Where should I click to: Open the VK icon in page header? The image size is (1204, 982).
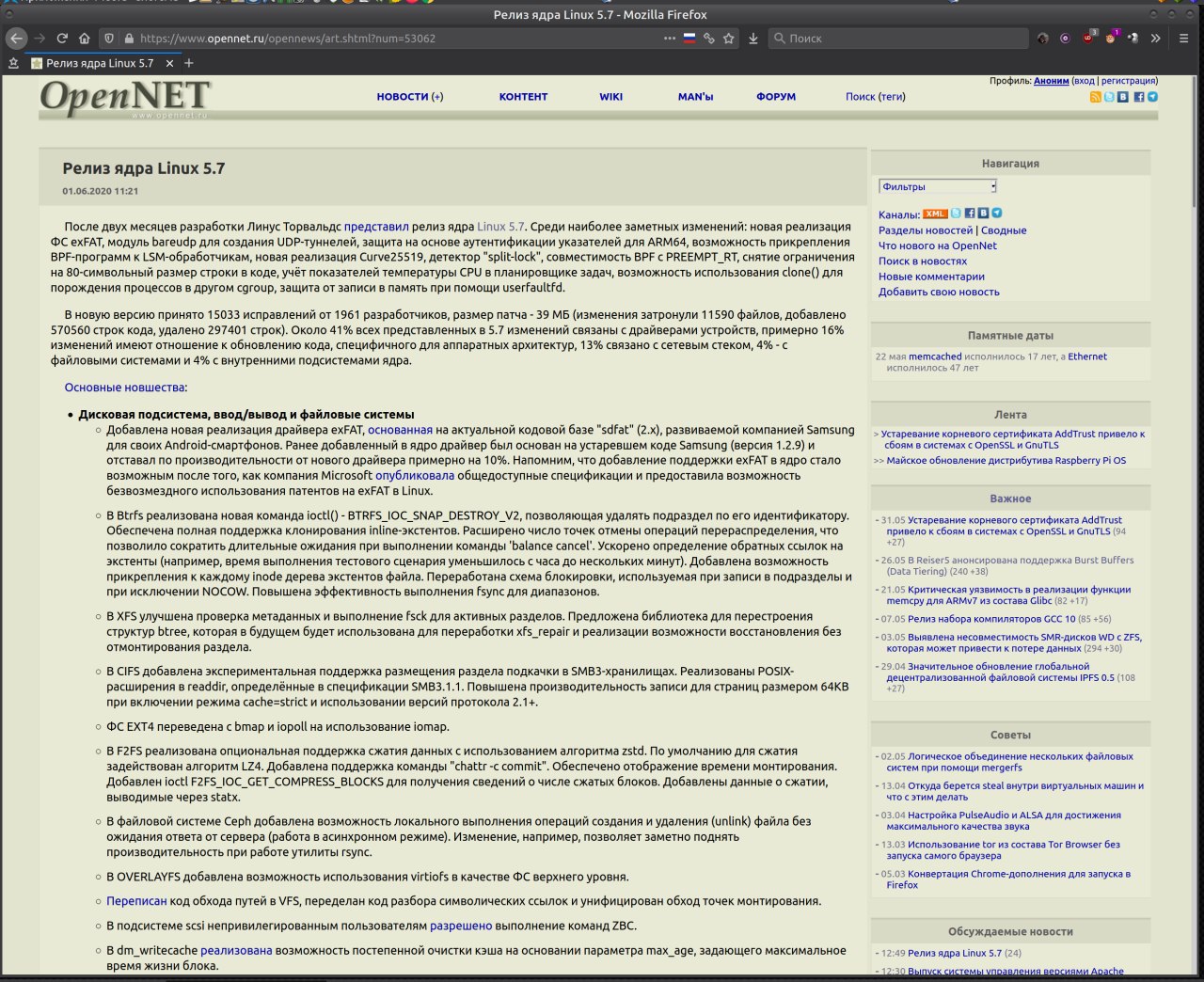[1123, 97]
